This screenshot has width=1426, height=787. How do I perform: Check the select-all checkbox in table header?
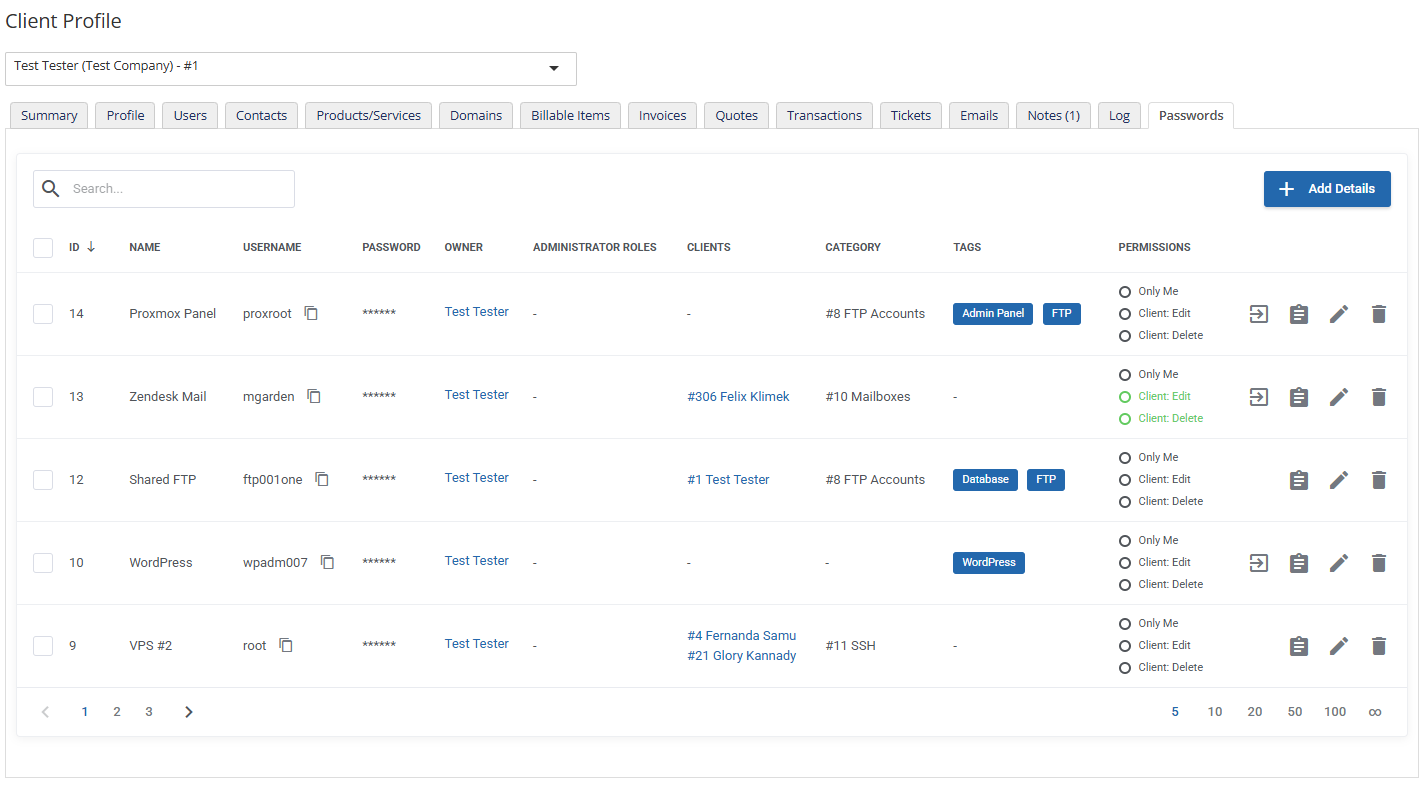43,248
